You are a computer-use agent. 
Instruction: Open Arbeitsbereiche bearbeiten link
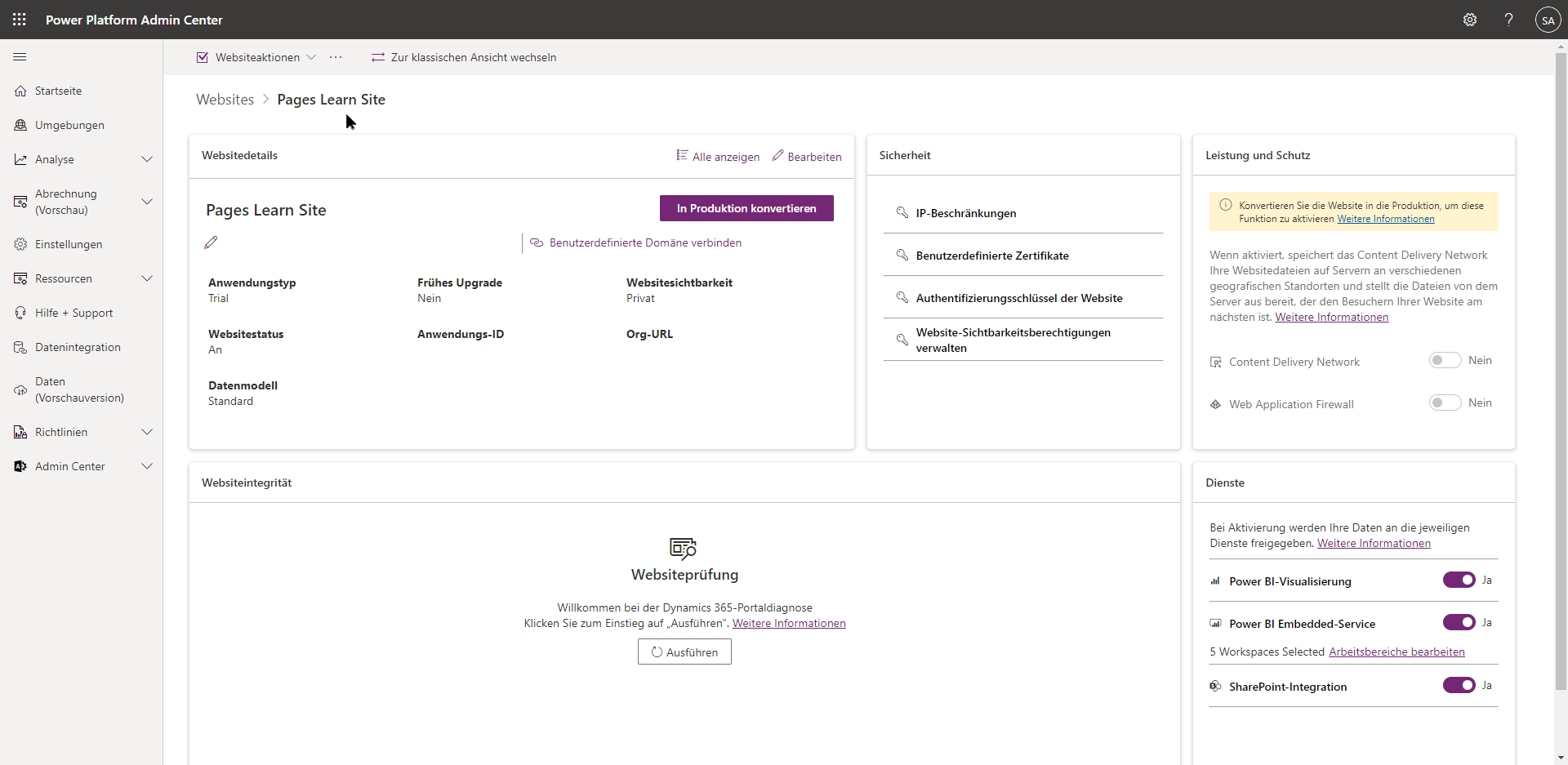coord(1396,652)
